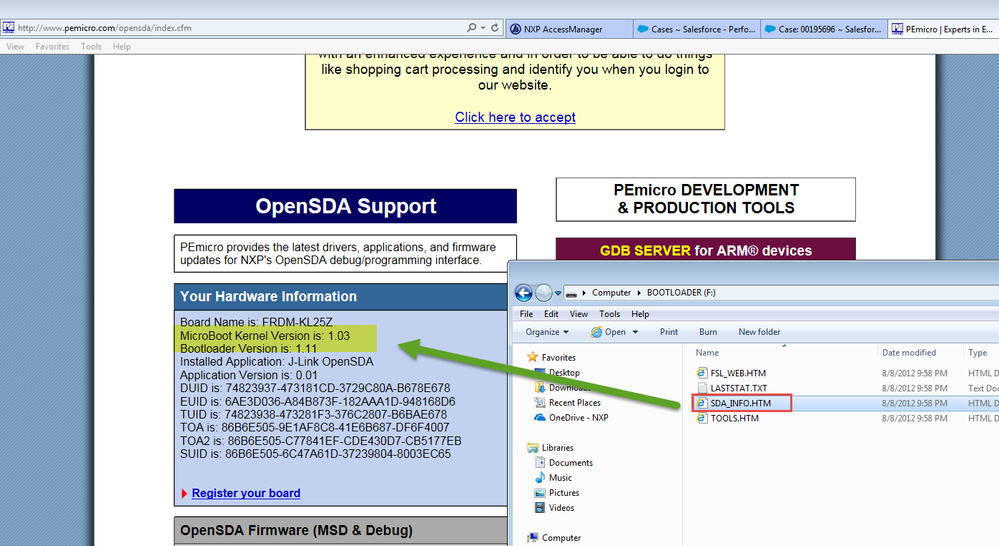Select the LASTSTAT.TXT file
Screen dimensions: 999x546
(738, 388)
